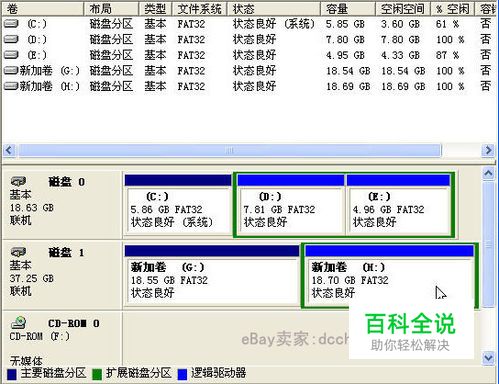Click the 87 % free percentage
499x384 pixels.
[x=447, y=55]
